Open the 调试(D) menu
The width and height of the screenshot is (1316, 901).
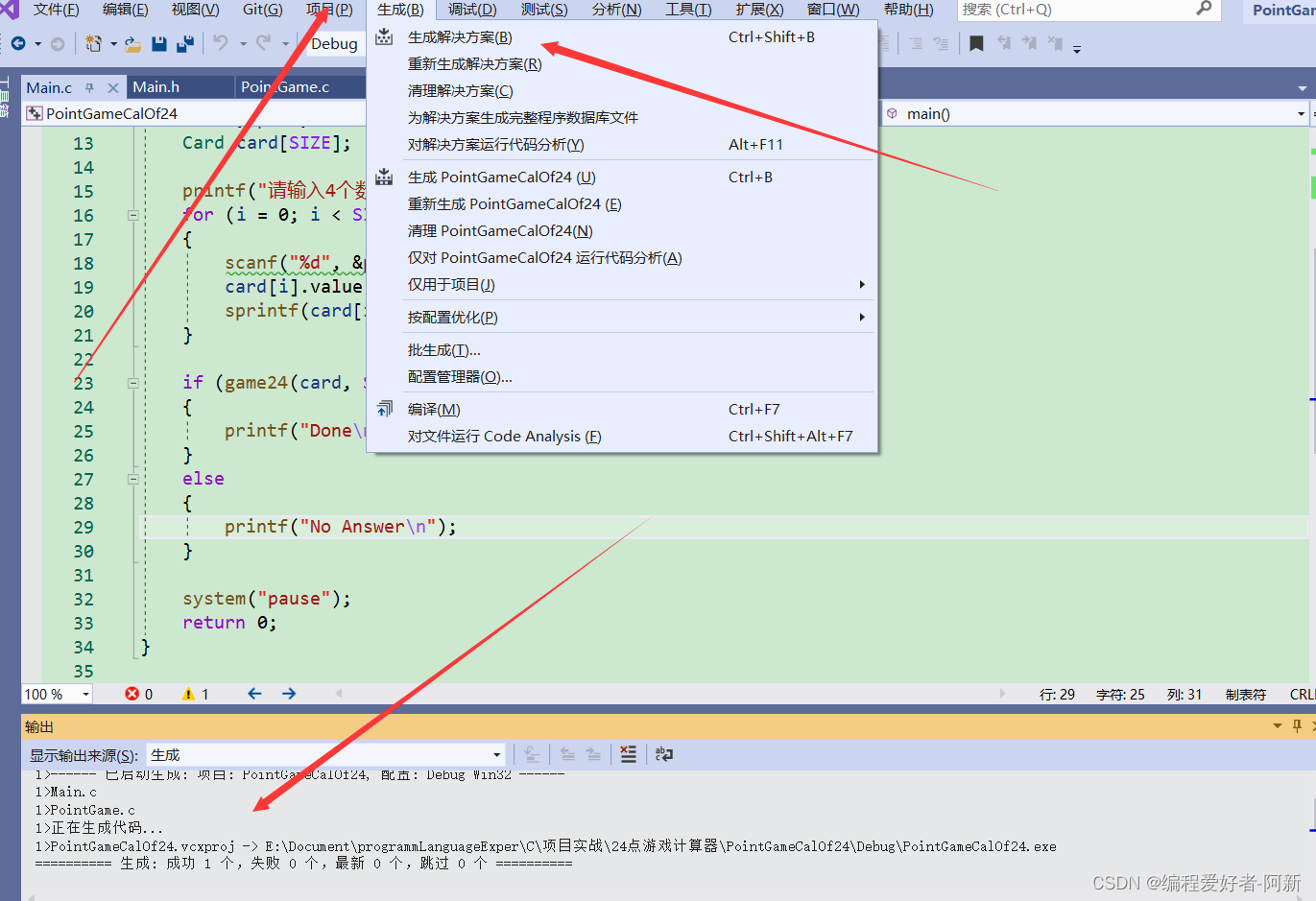click(472, 10)
